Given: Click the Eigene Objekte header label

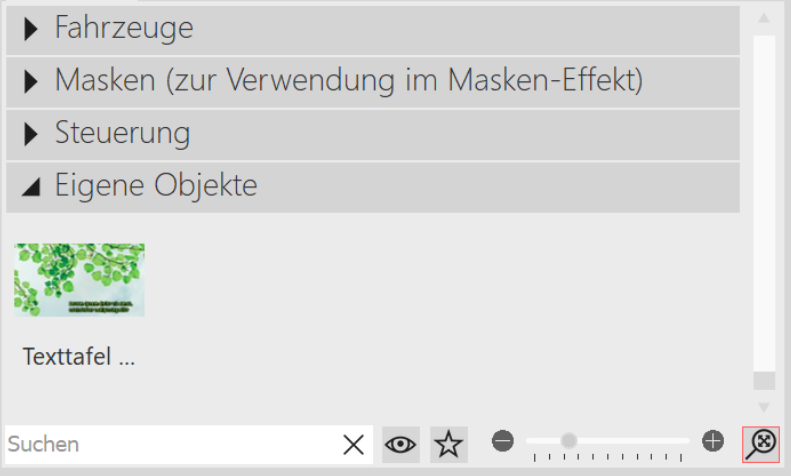Looking at the screenshot, I should point(156,185).
